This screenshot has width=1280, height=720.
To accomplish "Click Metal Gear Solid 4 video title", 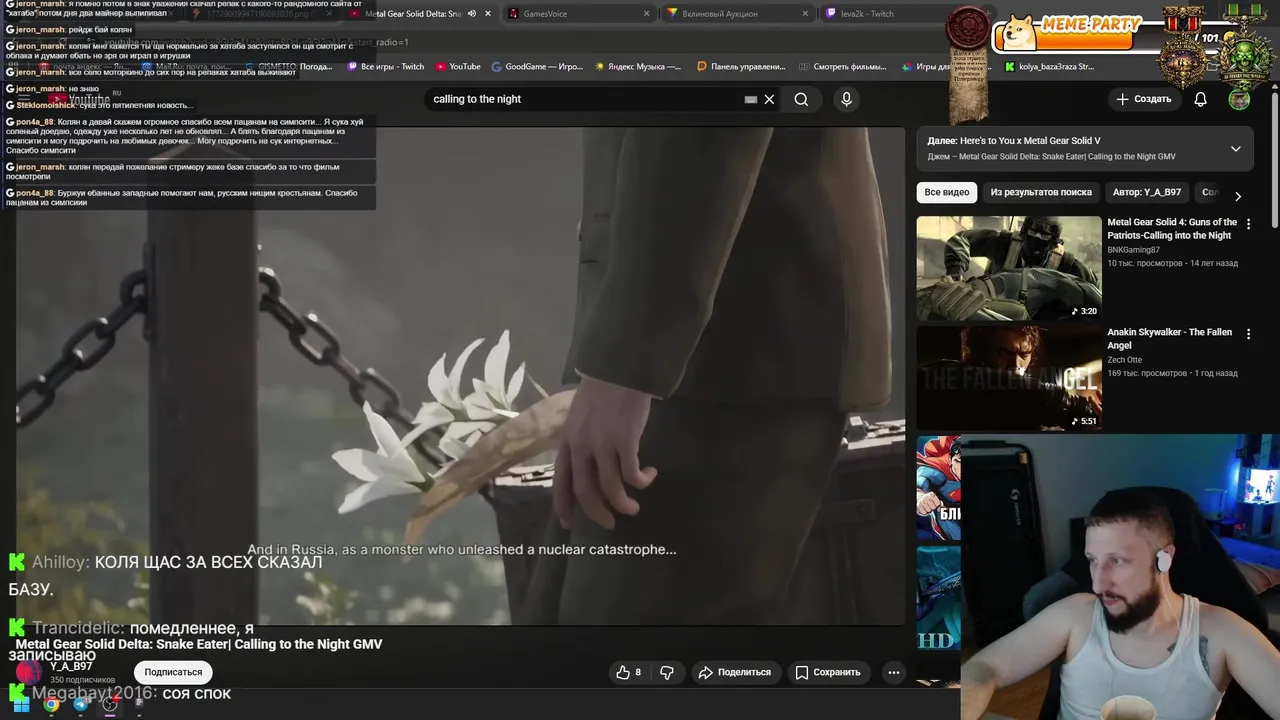I will (x=1172, y=229).
